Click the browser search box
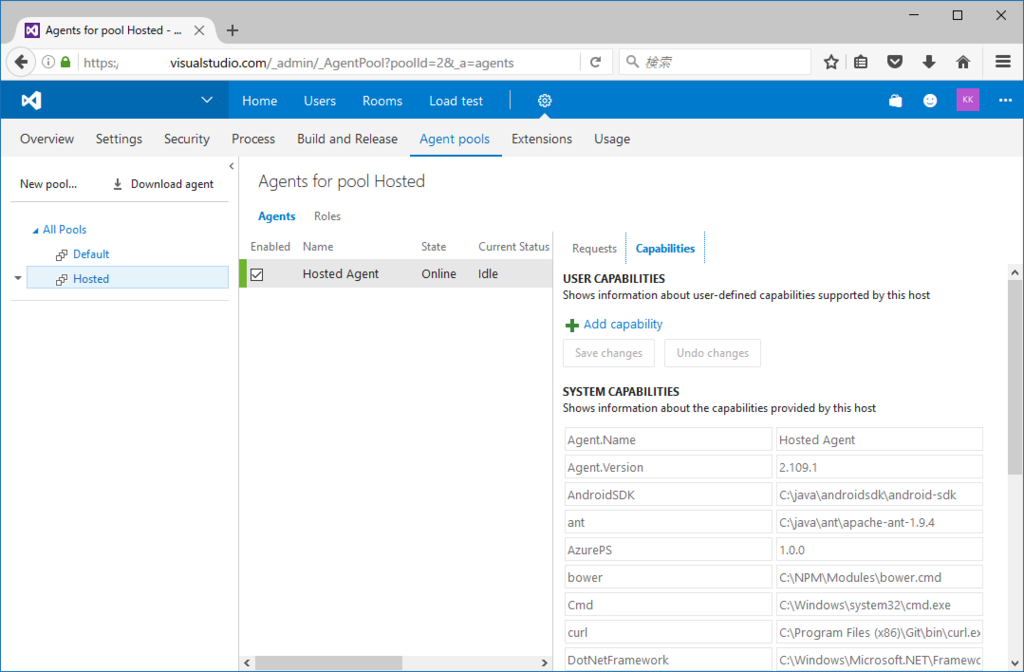Viewport: 1024px width, 672px height. (715, 62)
